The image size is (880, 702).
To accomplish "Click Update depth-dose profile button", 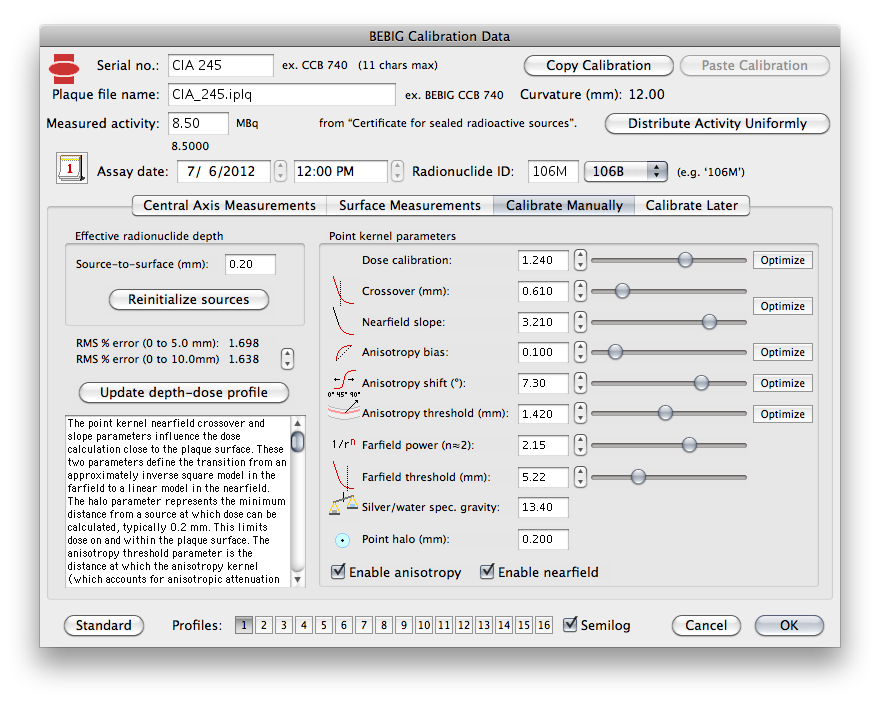I will pyautogui.click(x=184, y=392).
